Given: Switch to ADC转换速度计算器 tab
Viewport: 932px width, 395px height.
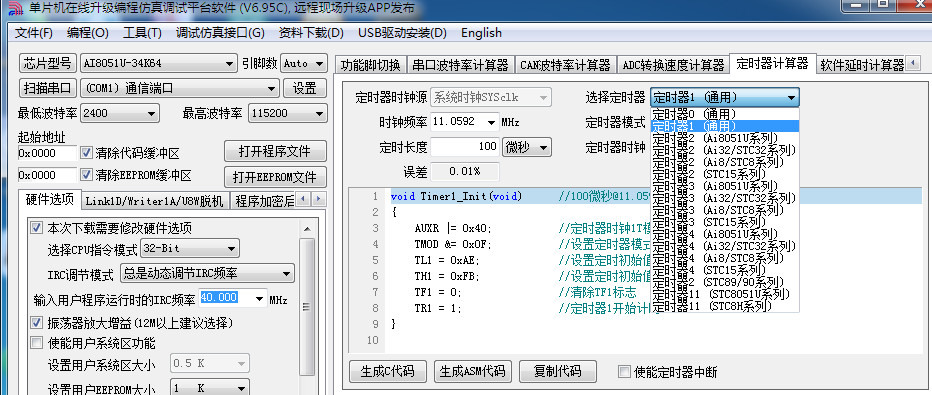Looking at the screenshot, I should [x=673, y=65].
